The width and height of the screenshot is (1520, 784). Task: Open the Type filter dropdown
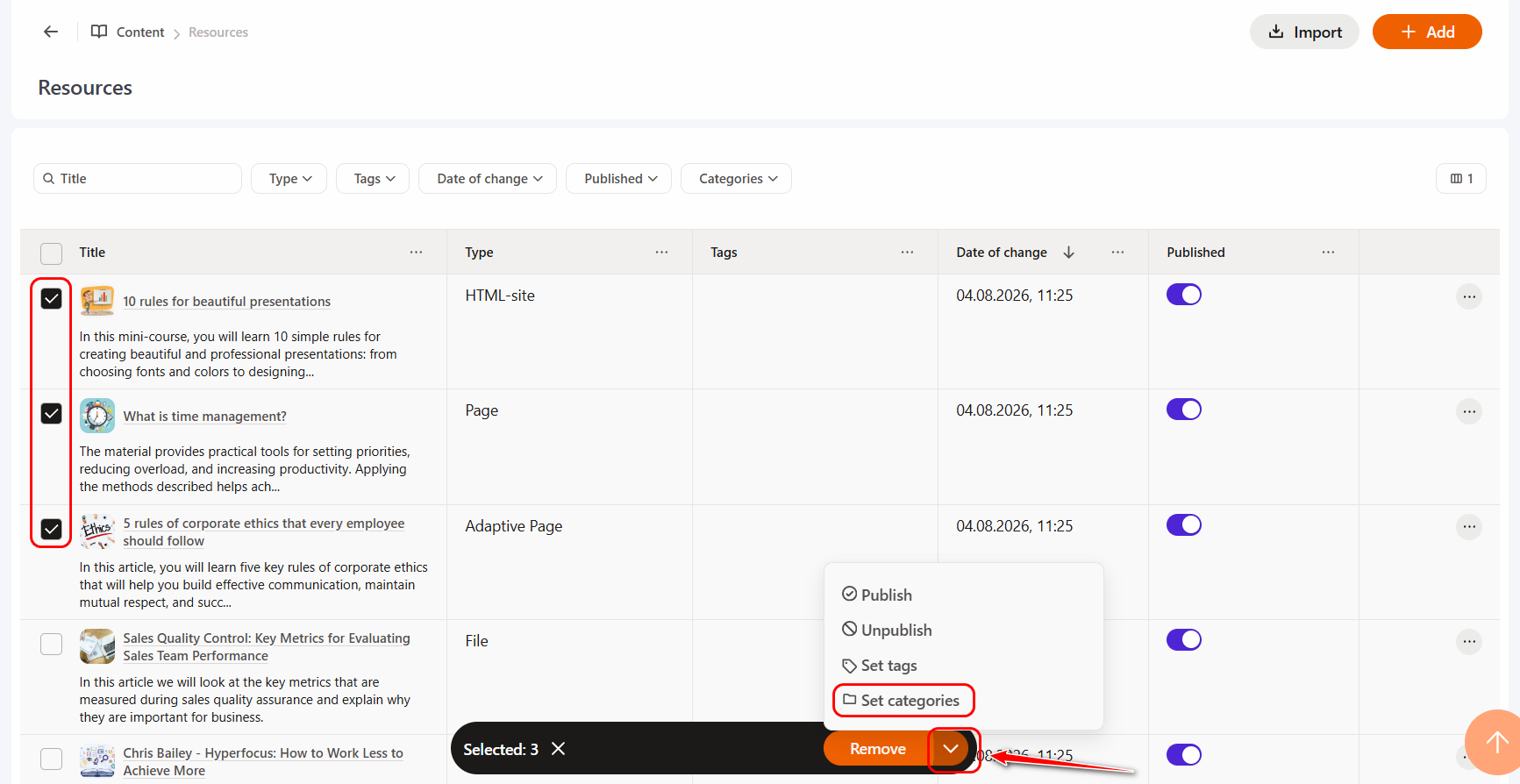[289, 178]
